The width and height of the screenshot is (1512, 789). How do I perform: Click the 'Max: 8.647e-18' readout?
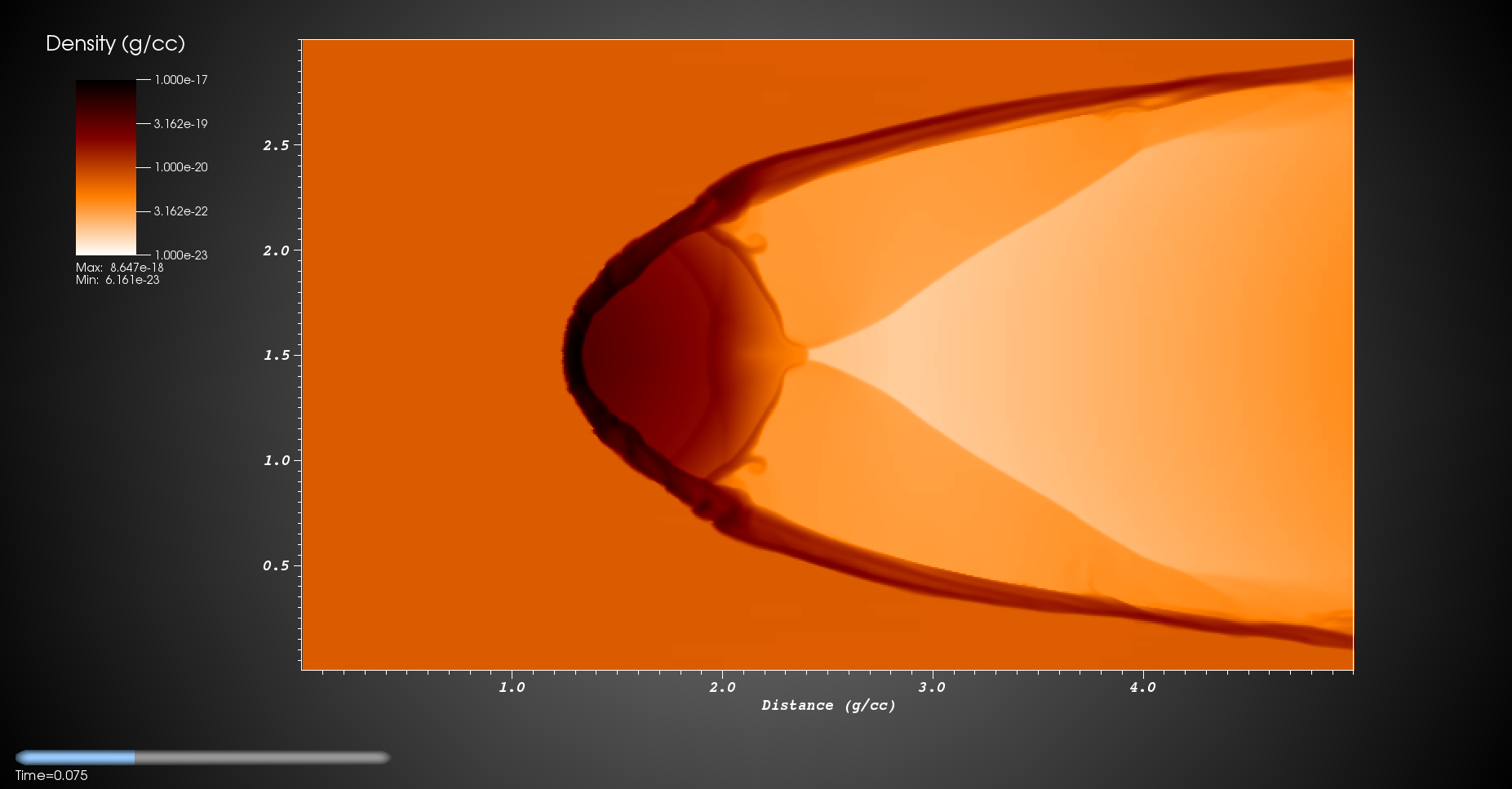[x=120, y=268]
